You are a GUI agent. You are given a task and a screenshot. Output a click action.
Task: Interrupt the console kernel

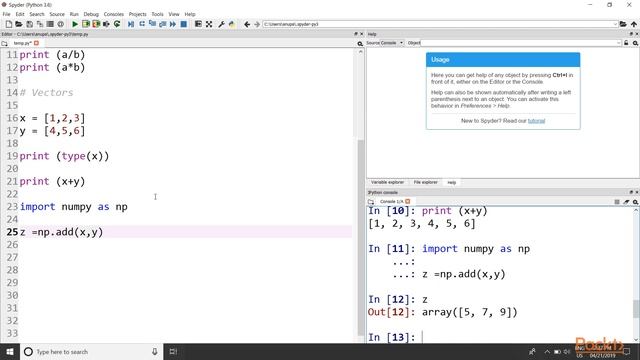(x=617, y=202)
